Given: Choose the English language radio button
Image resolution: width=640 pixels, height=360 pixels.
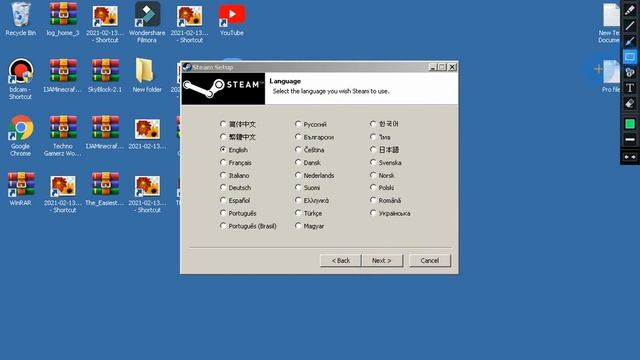Looking at the screenshot, I should click(223, 149).
